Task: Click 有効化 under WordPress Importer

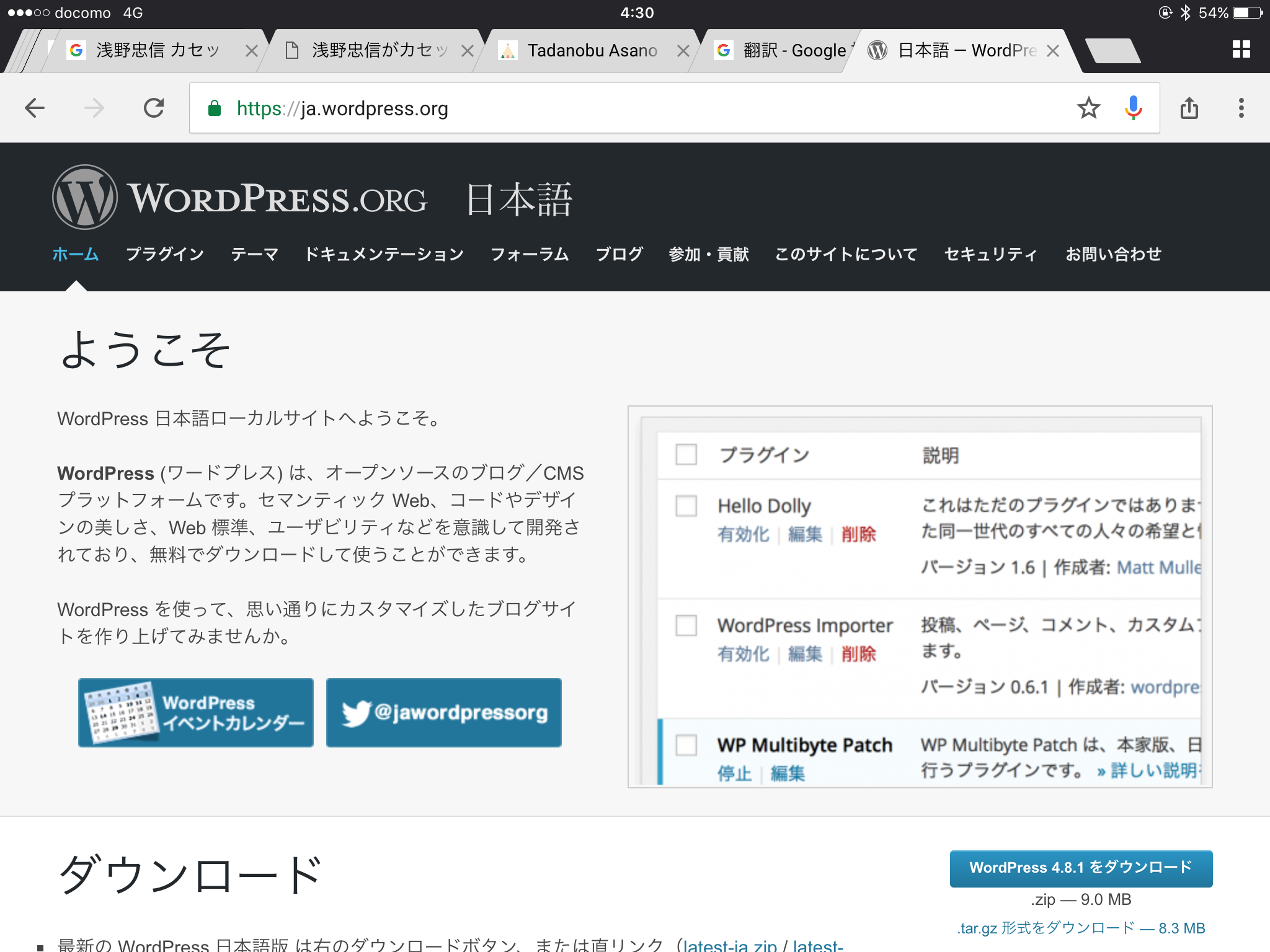Action: 743,654
